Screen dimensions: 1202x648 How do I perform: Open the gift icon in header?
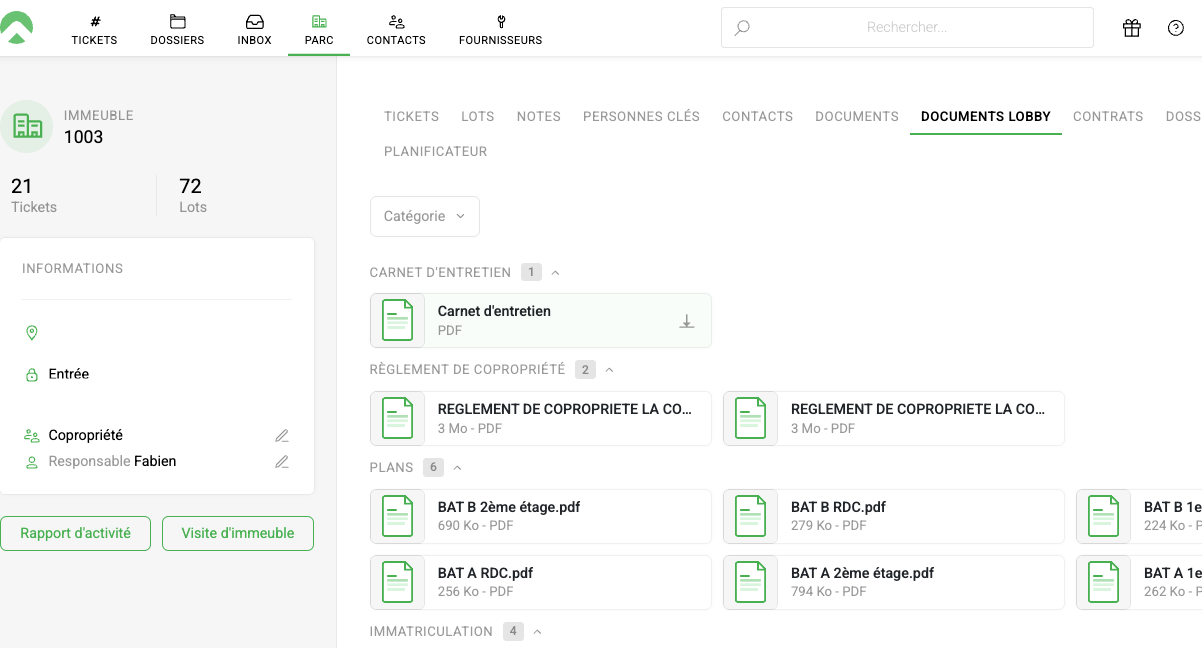(1131, 28)
